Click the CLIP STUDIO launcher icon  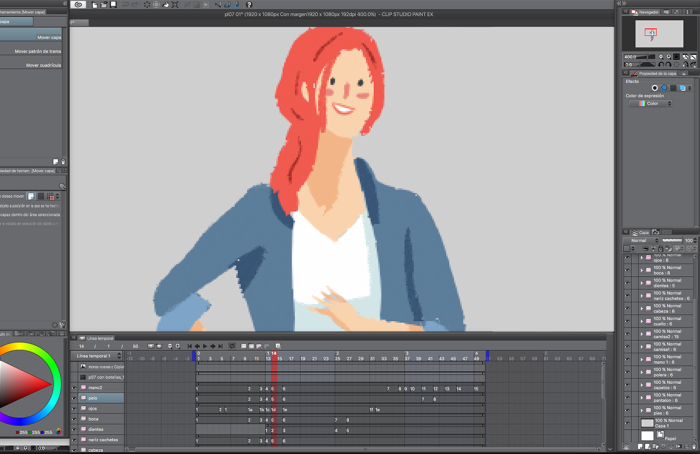pos(78,5)
